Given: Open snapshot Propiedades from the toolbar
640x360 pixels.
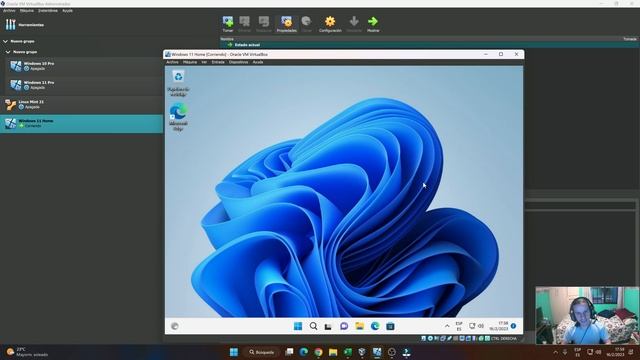Looking at the screenshot, I should [287, 24].
